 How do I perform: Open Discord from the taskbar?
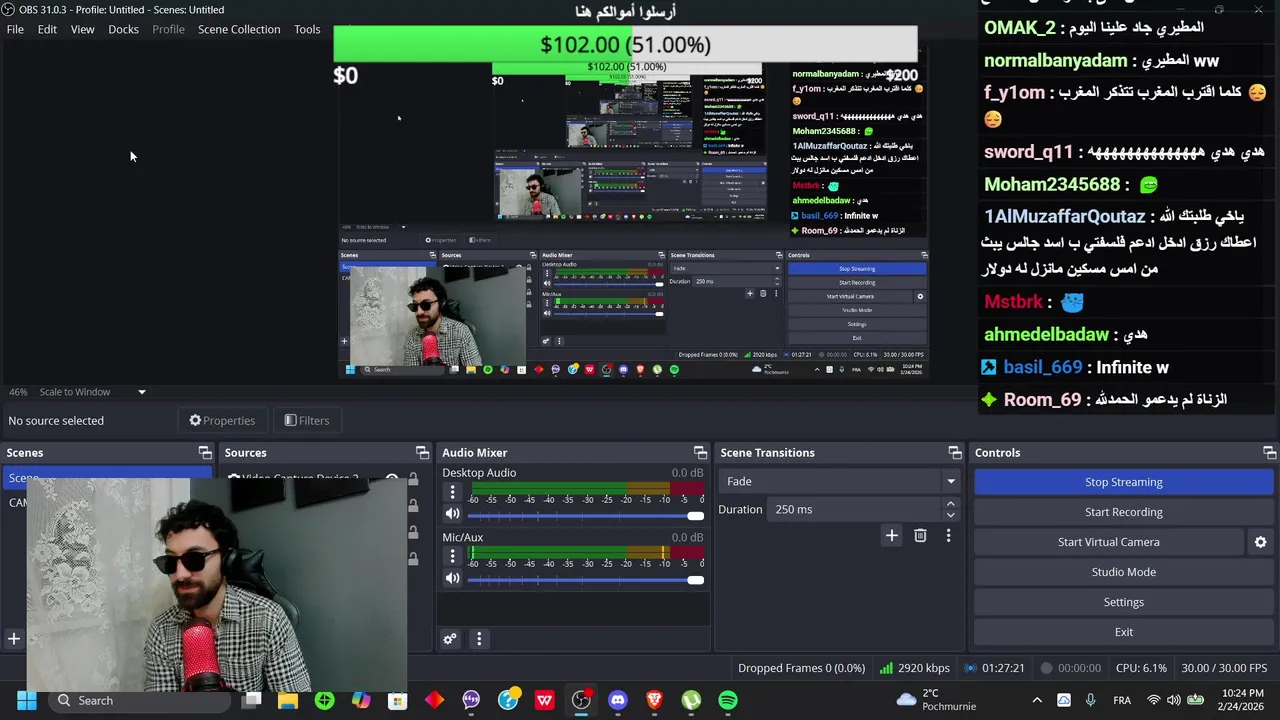(617, 700)
